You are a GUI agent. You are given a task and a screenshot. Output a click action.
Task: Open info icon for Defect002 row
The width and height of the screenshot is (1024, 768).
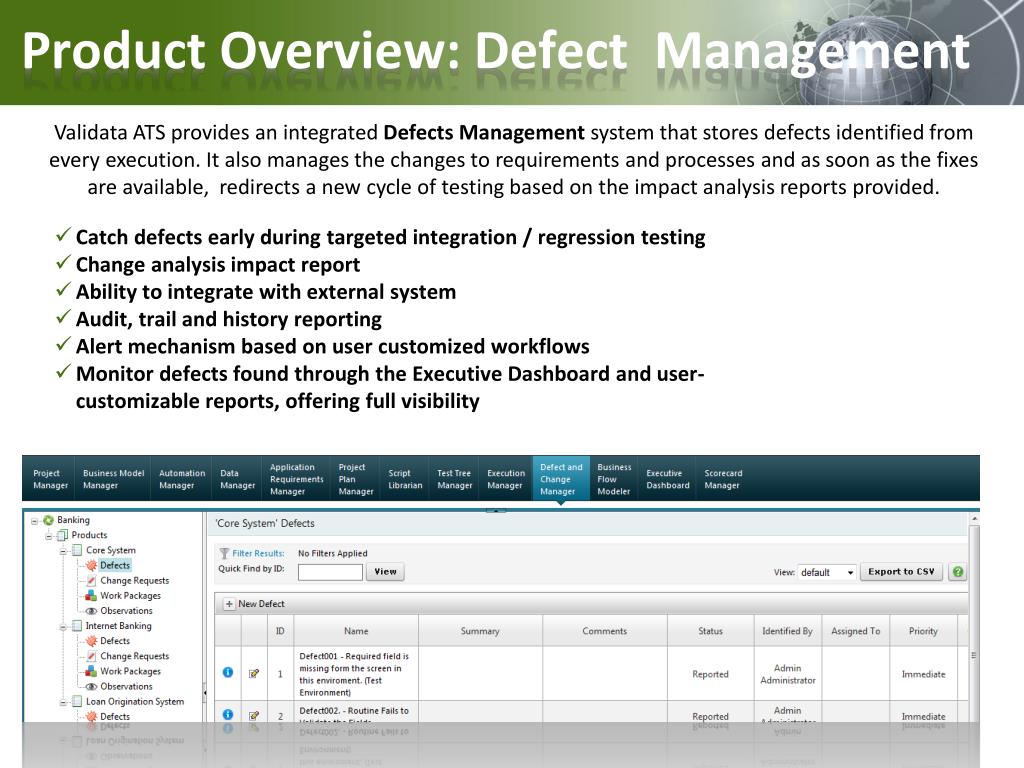pyautogui.click(x=228, y=714)
